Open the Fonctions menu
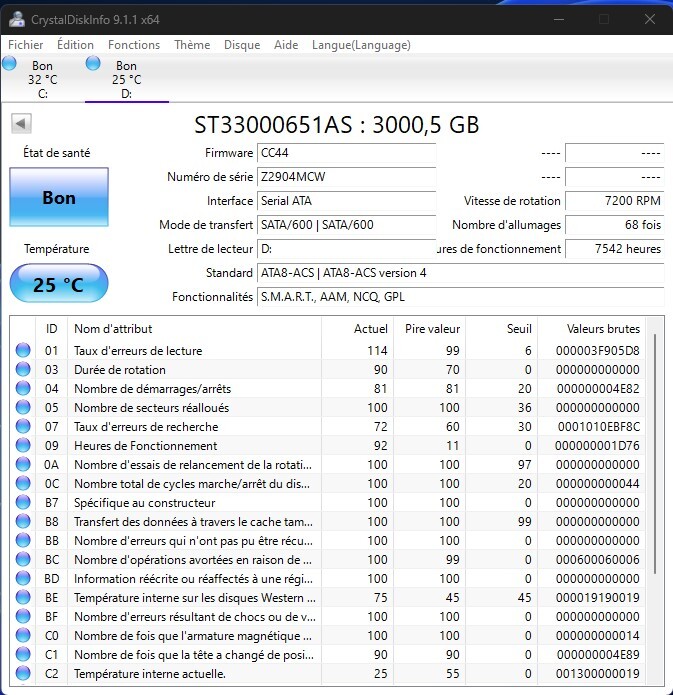The height and width of the screenshot is (695, 673). pyautogui.click(x=133, y=45)
